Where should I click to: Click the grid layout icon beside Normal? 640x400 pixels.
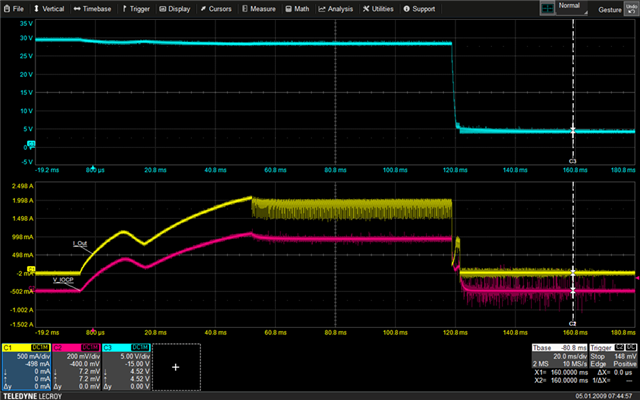(x=547, y=9)
